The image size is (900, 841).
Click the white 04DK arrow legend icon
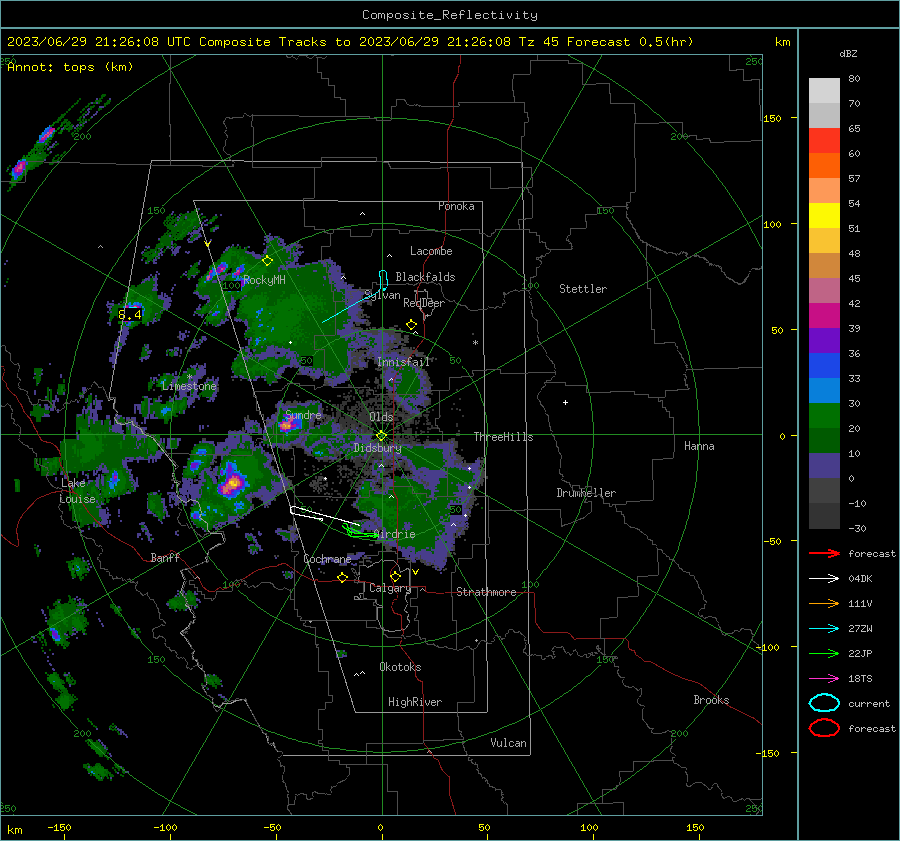tap(824, 579)
